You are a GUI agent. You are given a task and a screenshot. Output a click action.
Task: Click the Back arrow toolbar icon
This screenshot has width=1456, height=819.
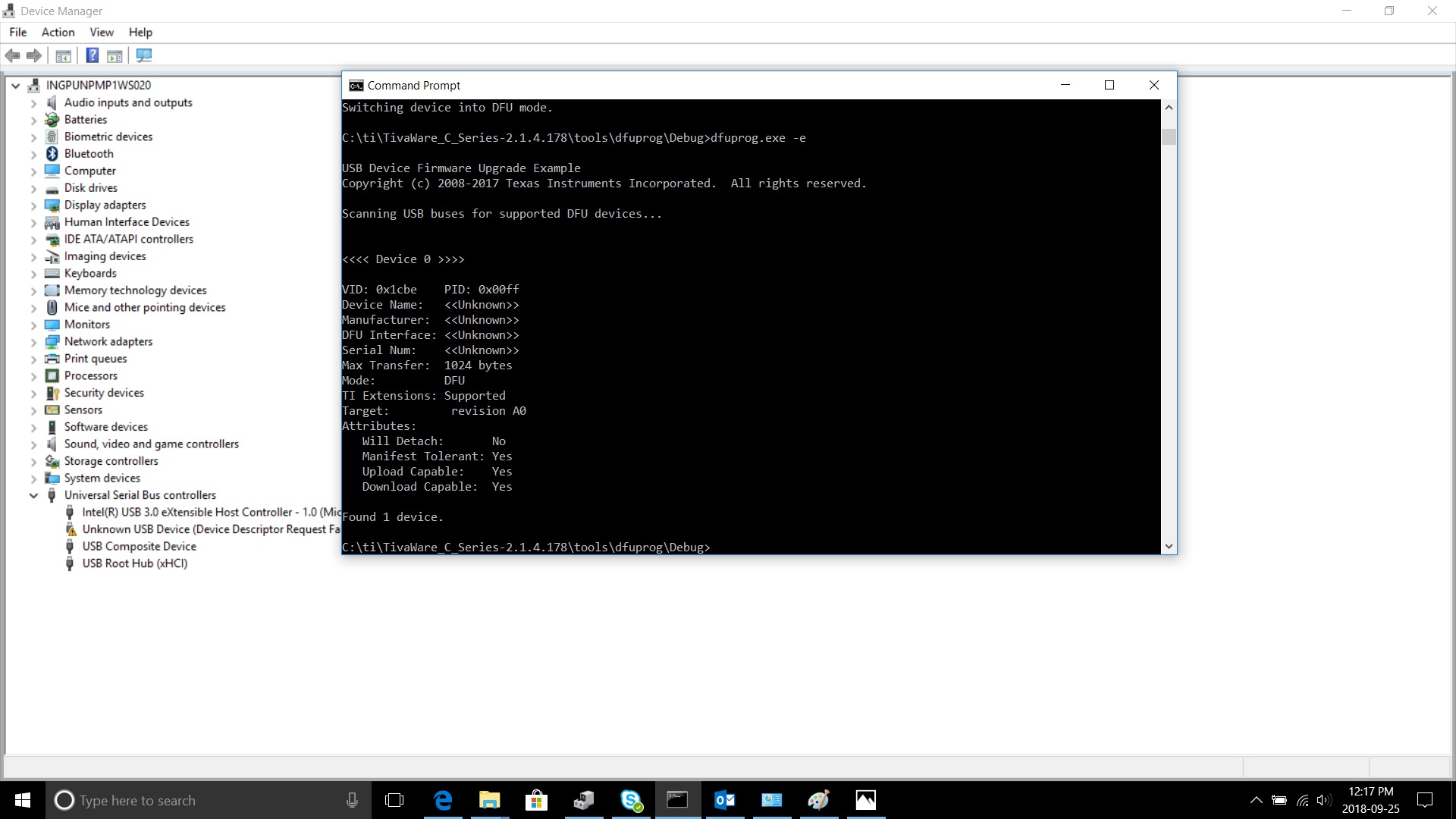tap(12, 55)
